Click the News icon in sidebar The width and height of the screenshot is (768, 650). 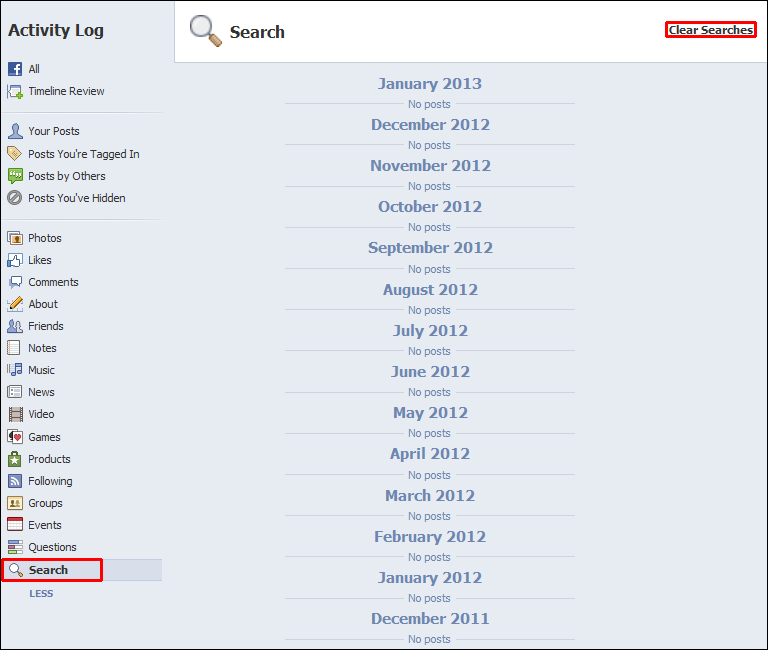15,392
